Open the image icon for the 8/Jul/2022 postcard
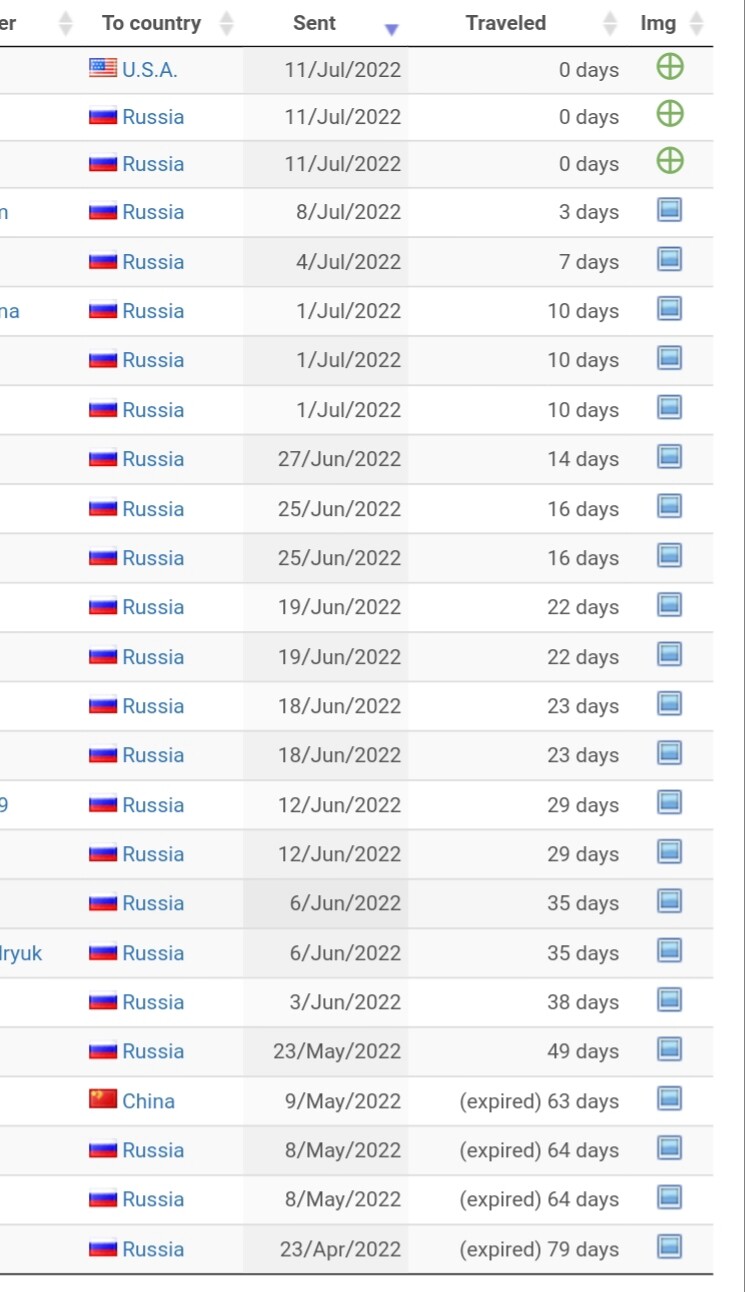This screenshot has width=745, height=1292. [670, 210]
